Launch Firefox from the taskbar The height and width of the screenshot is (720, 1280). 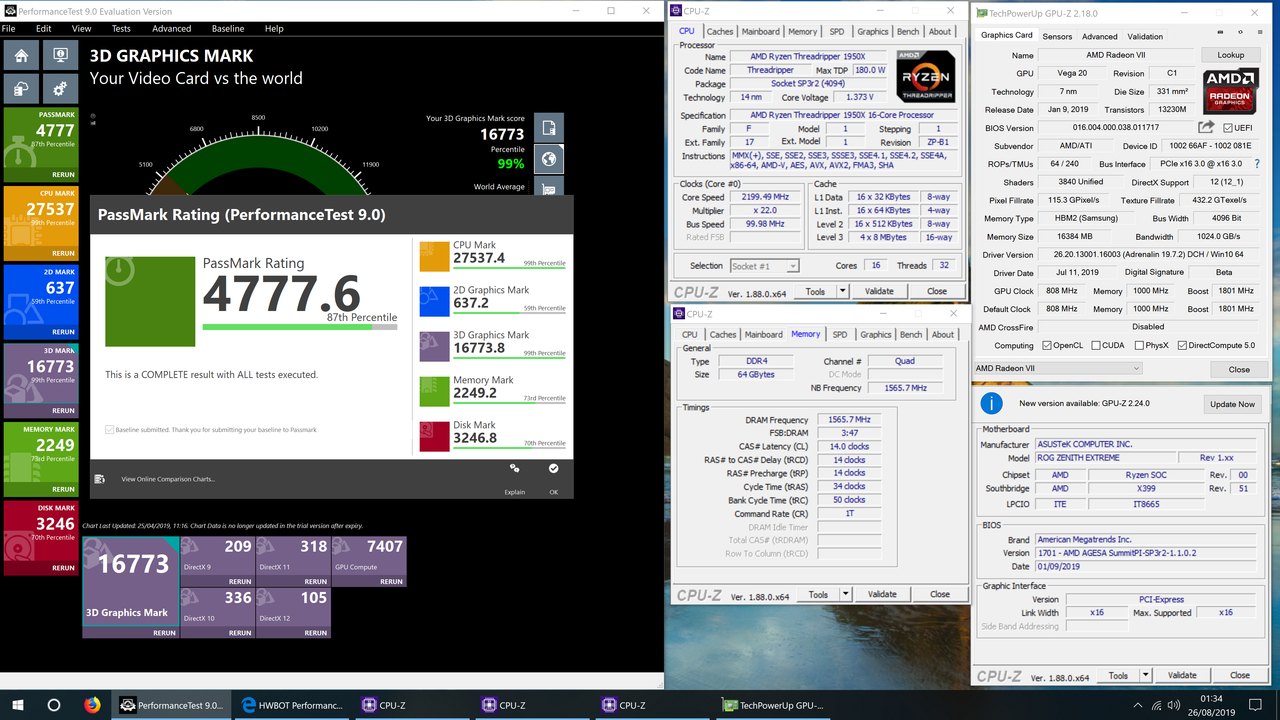click(x=93, y=705)
